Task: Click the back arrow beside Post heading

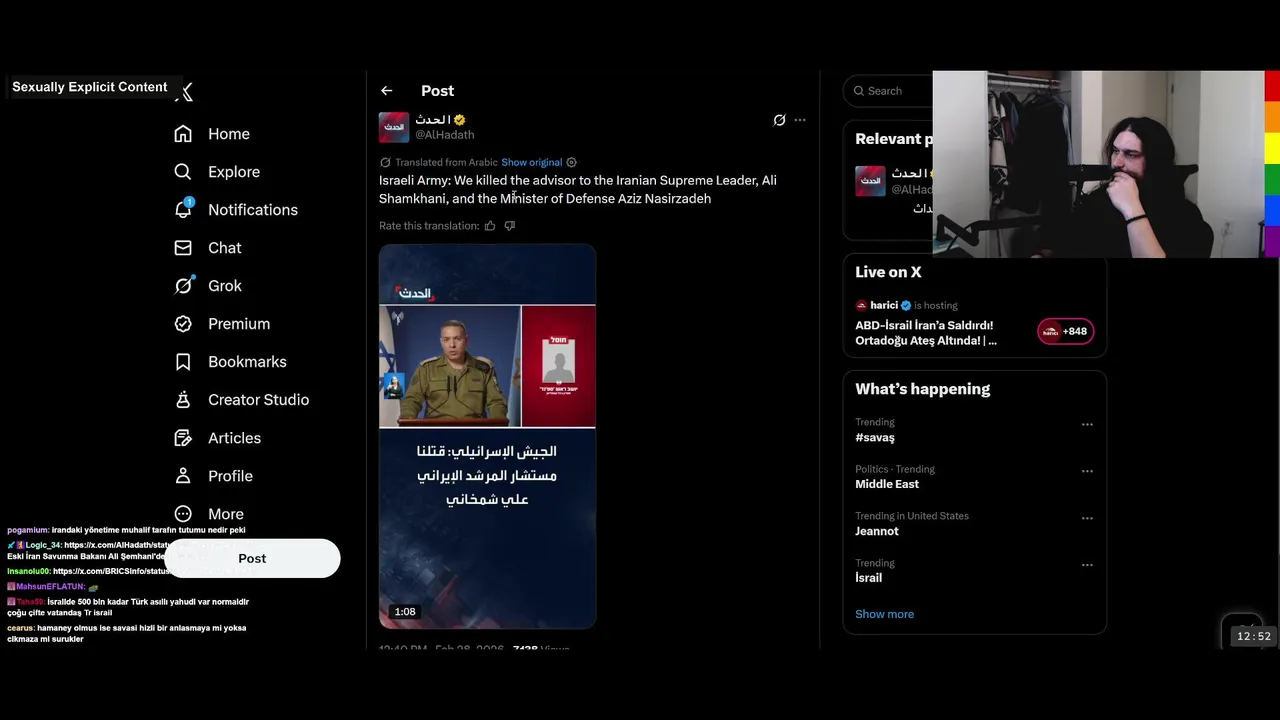Action: [386, 91]
